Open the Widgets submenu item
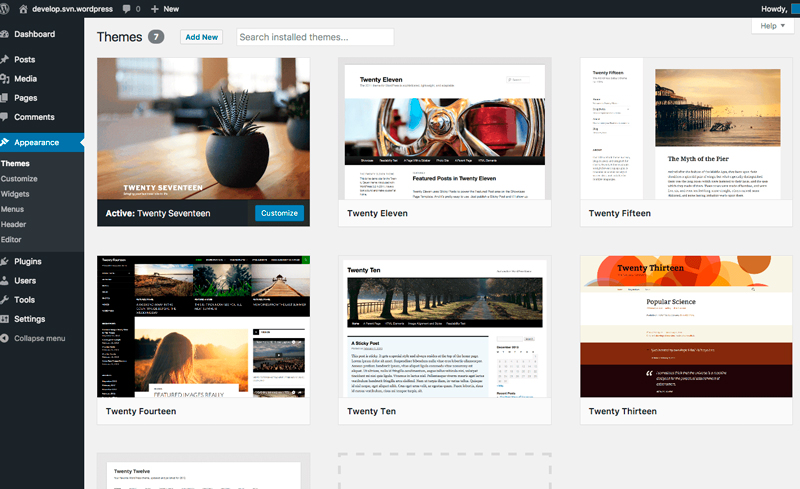This screenshot has width=800, height=489. [15, 194]
